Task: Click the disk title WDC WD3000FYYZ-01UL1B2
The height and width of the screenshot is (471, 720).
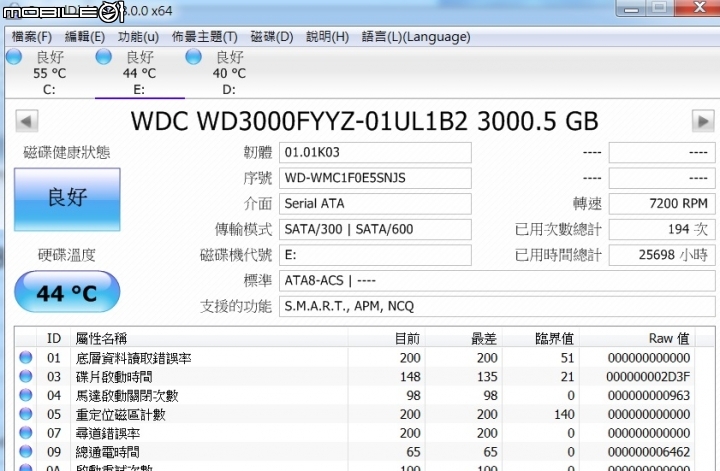Action: click(x=299, y=121)
